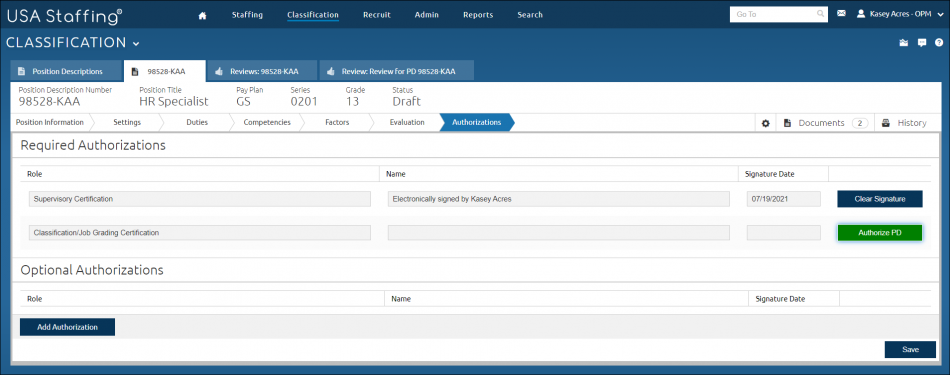This screenshot has height=375, width=950.
Task: Click the Draft status text
Action: [407, 101]
